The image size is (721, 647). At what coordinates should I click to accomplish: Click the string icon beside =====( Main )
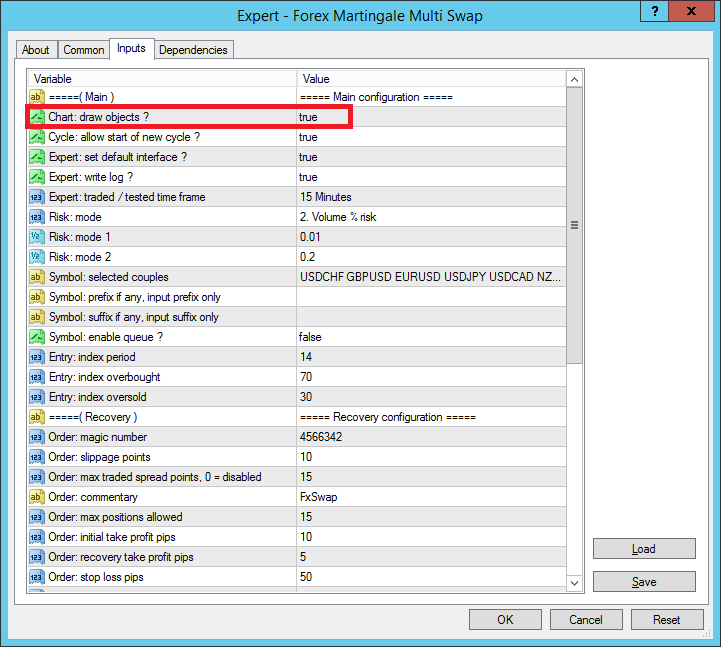(37, 97)
